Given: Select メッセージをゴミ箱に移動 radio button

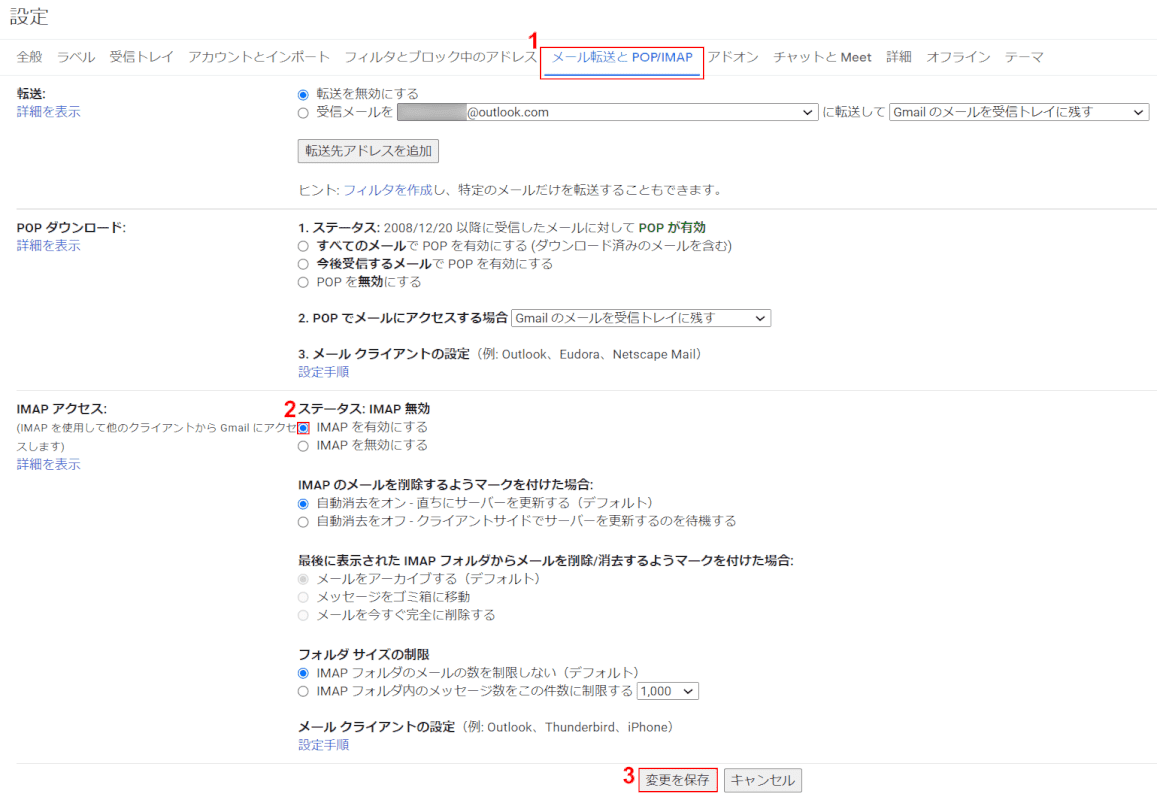Looking at the screenshot, I should click(303, 597).
